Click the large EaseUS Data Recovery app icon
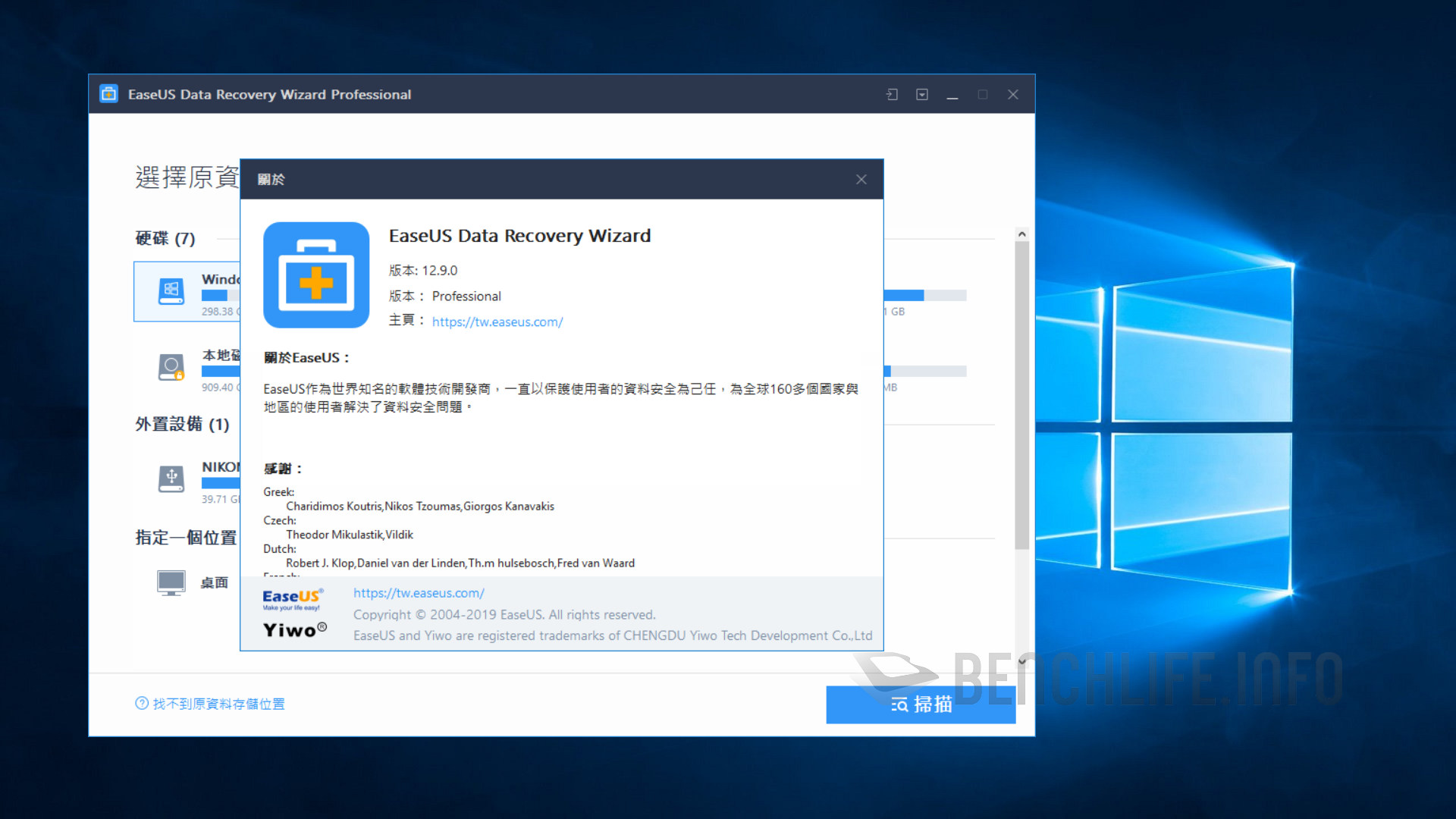1456x819 pixels. [316, 275]
